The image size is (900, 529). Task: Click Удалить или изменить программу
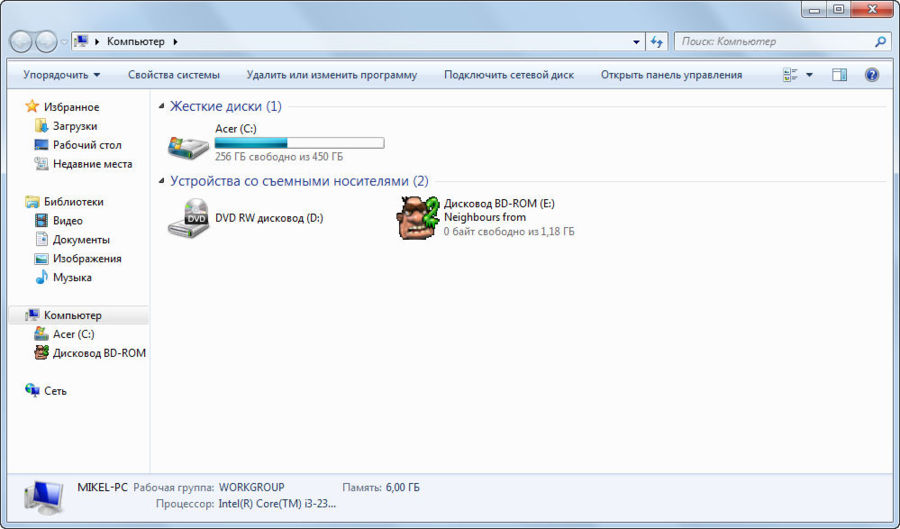[x=331, y=75]
